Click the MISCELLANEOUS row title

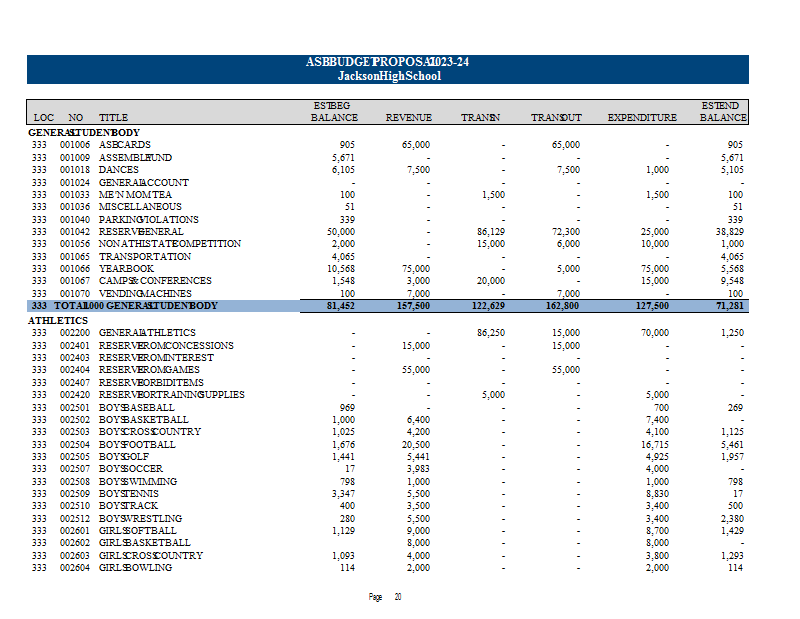point(140,207)
